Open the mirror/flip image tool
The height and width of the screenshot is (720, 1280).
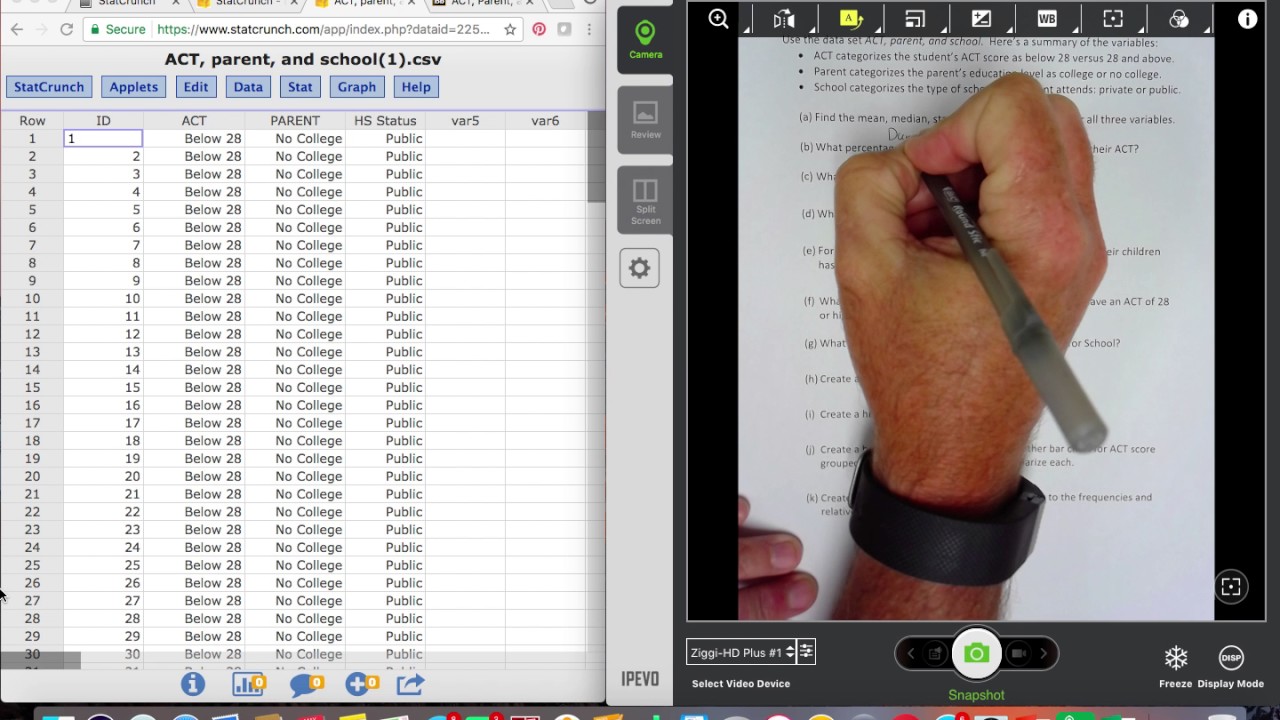[784, 19]
